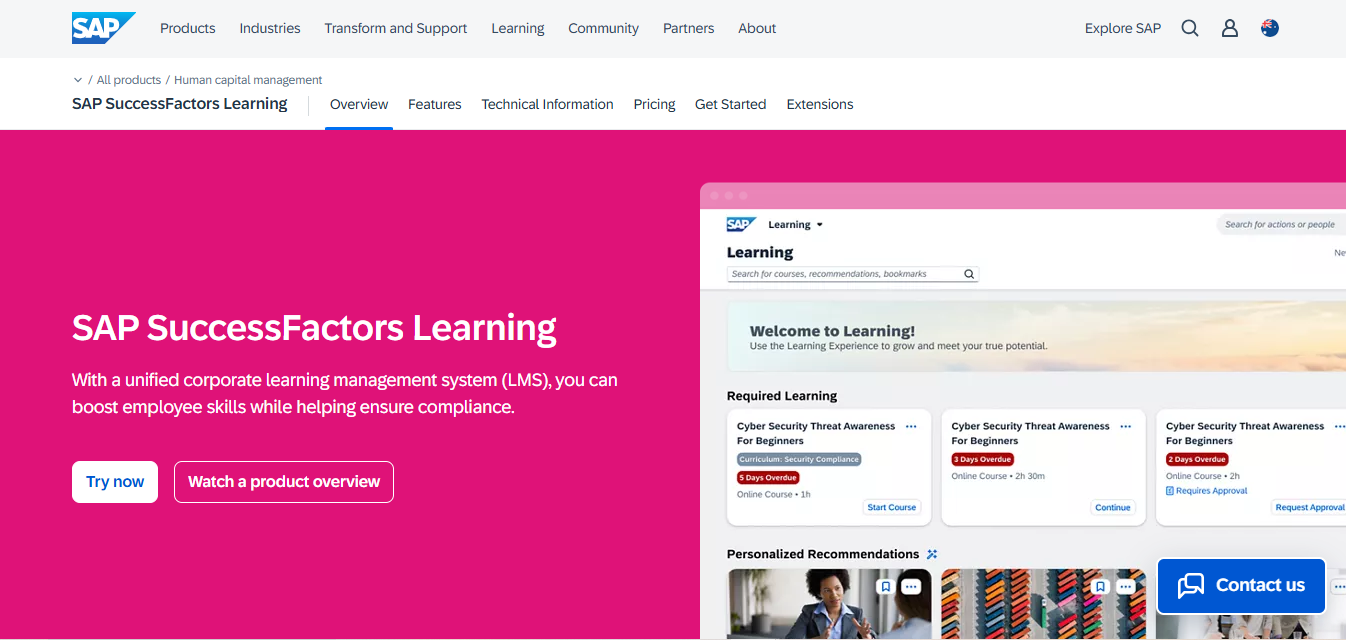
Task: Open more options on 3 Days Overdue card
Action: [1126, 426]
